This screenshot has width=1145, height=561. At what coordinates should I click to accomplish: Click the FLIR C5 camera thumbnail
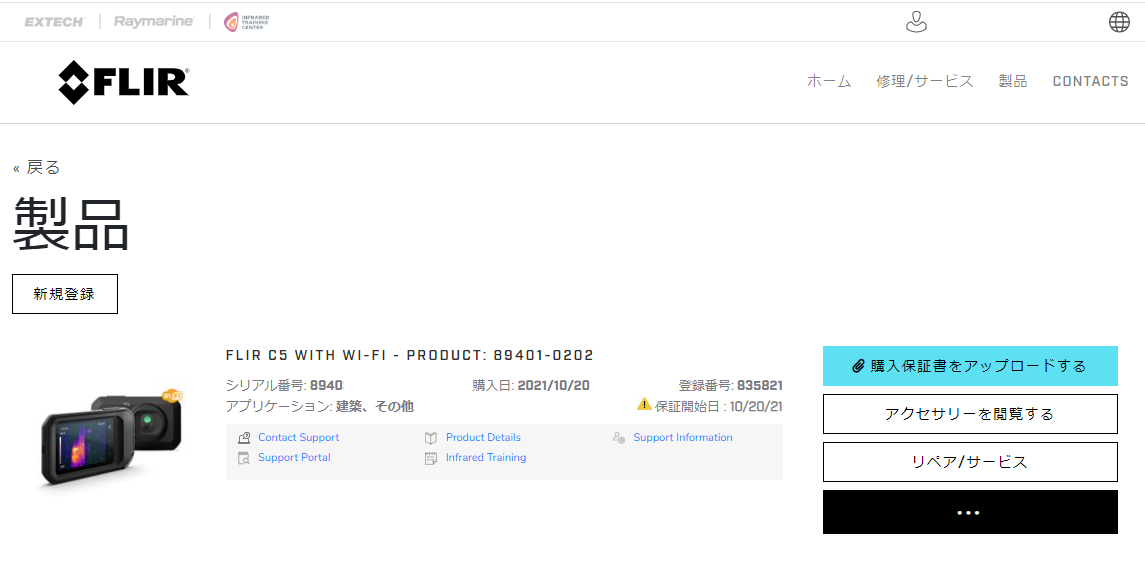tap(112, 435)
